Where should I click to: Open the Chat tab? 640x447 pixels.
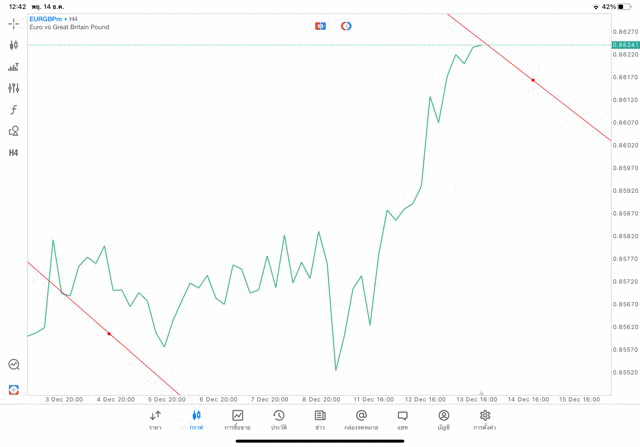pos(402,419)
